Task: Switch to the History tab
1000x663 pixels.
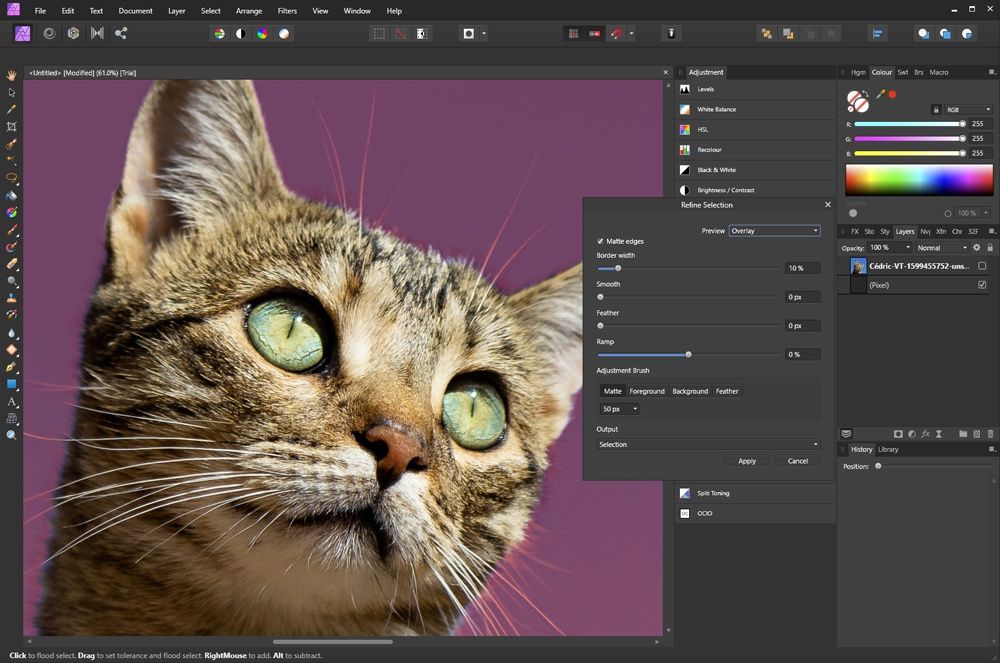Action: pyautogui.click(x=861, y=449)
